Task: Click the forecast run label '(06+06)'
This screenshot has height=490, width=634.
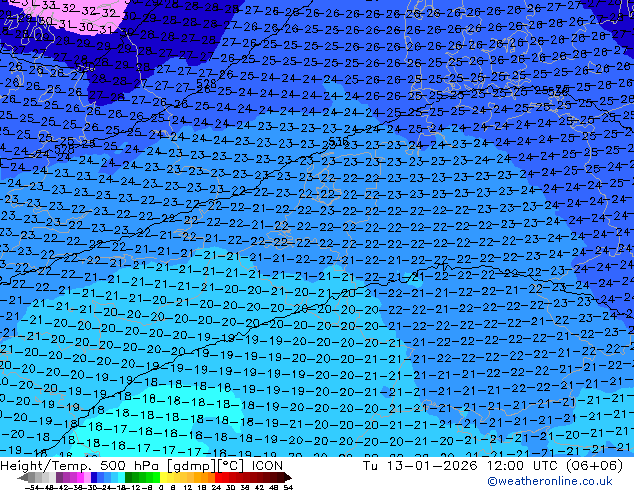Action: coord(594,466)
